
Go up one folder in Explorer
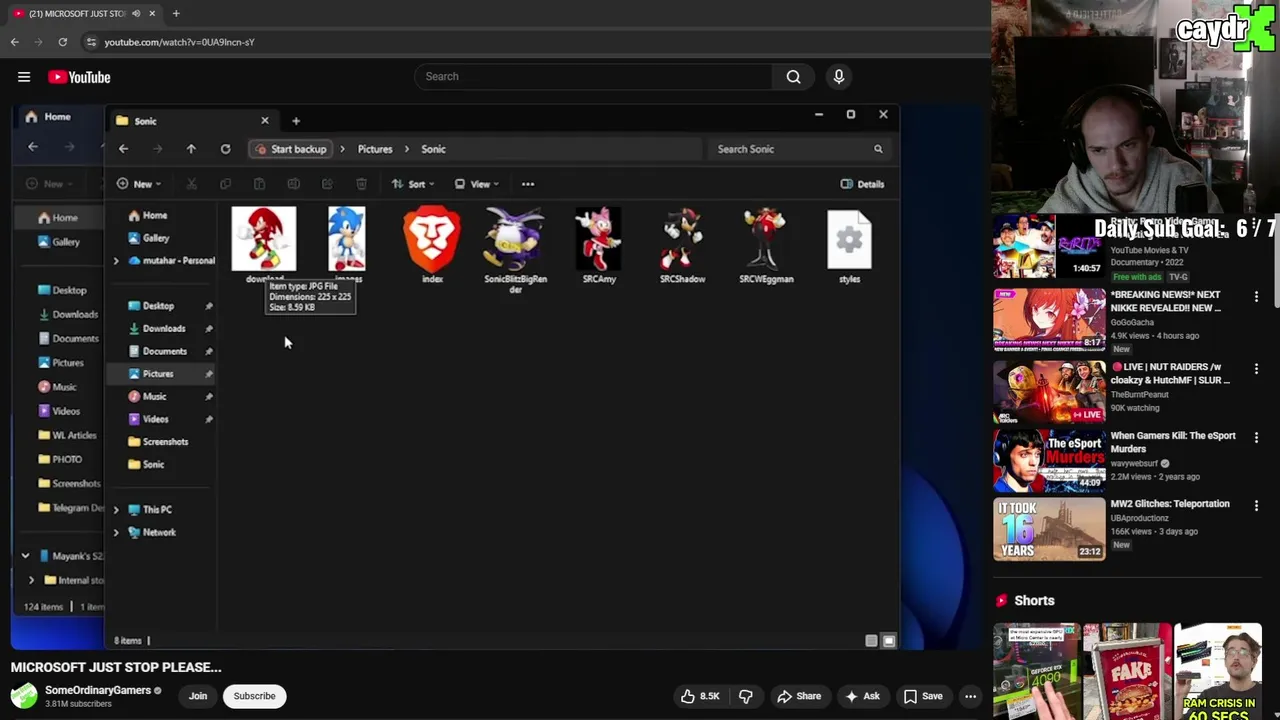(x=191, y=149)
